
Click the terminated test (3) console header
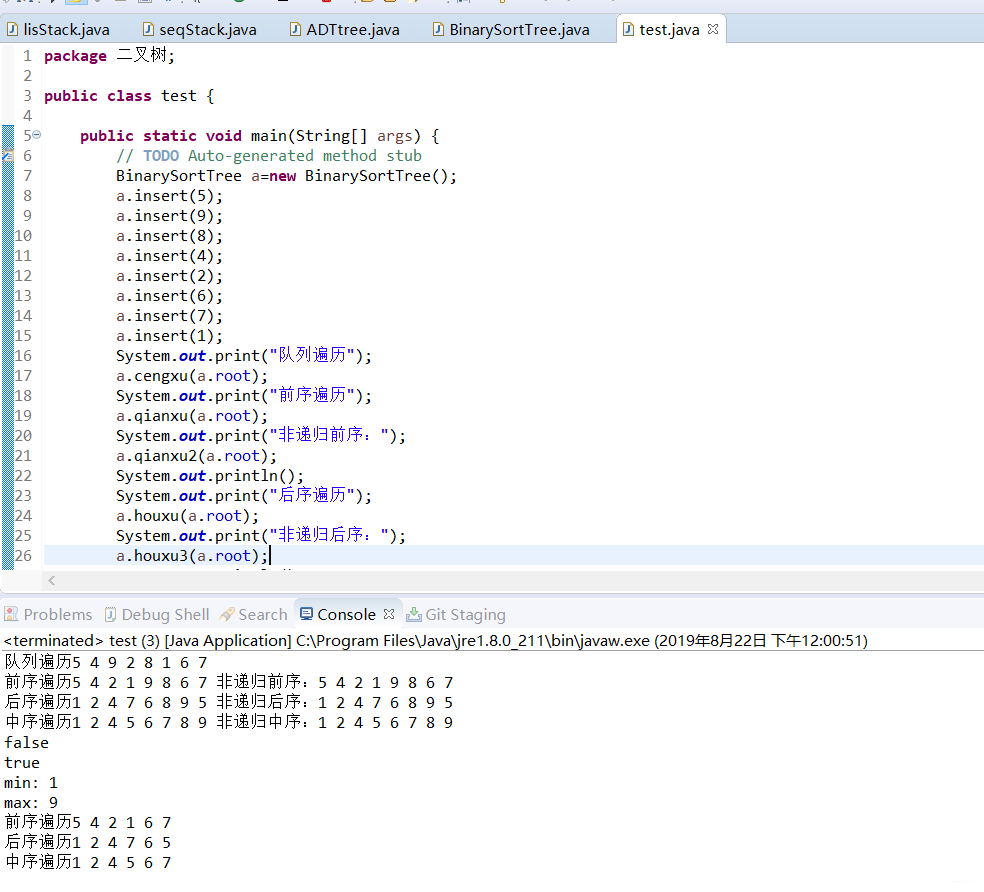pyautogui.click(x=436, y=641)
